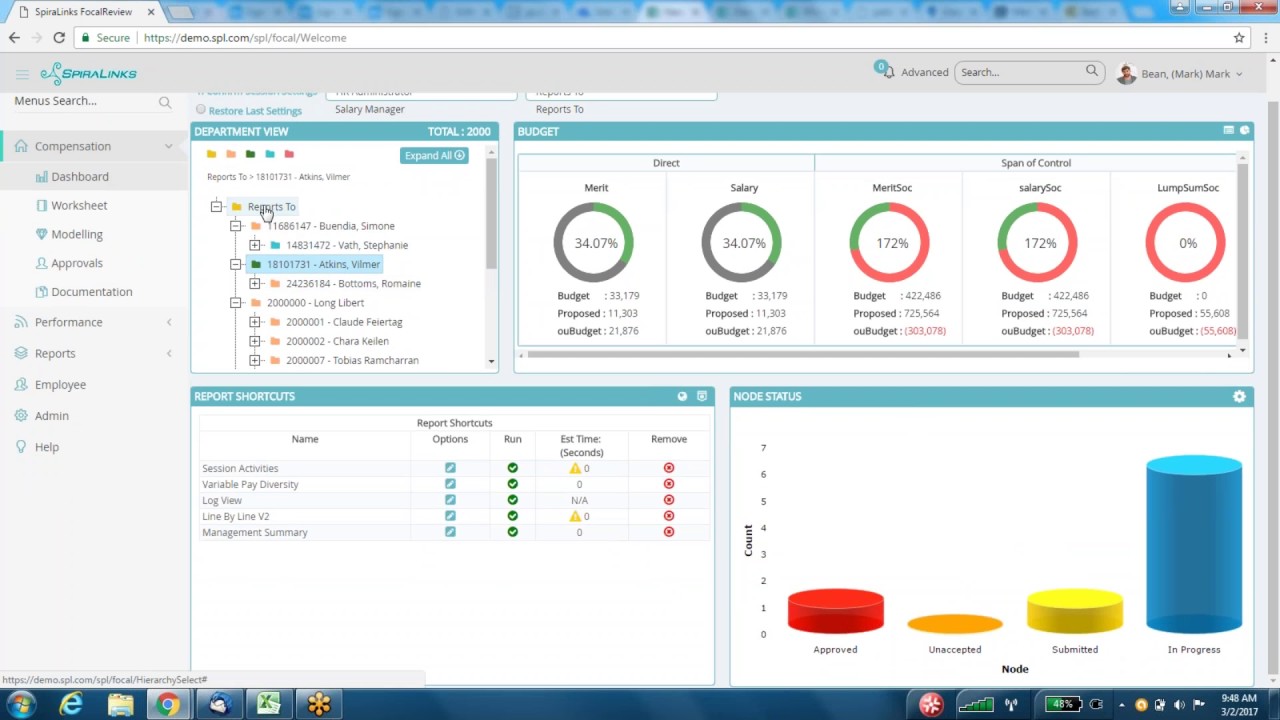
Task: Open the notifications bell
Action: (886, 72)
